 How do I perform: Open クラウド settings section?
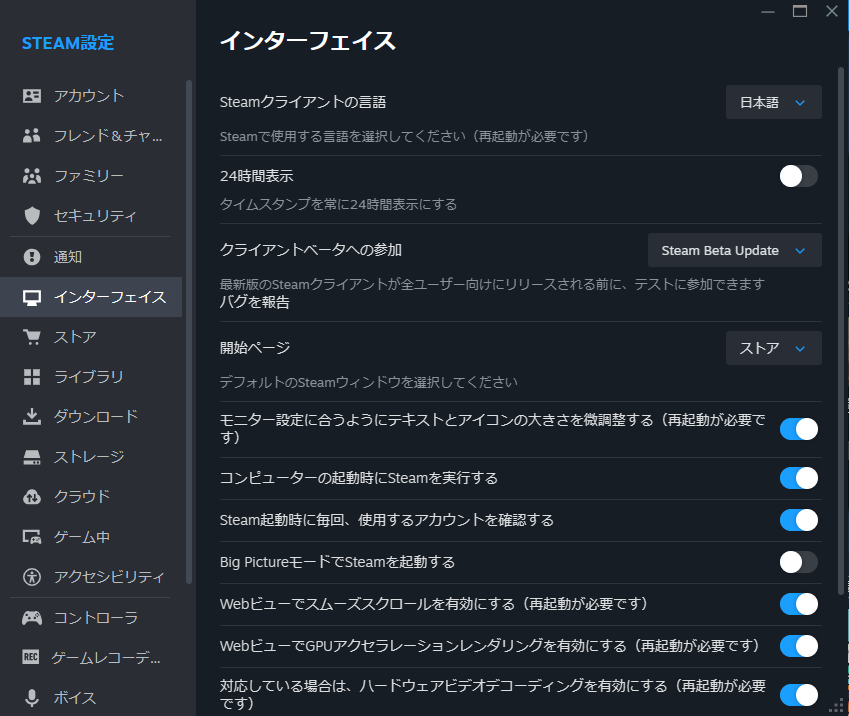point(91,497)
